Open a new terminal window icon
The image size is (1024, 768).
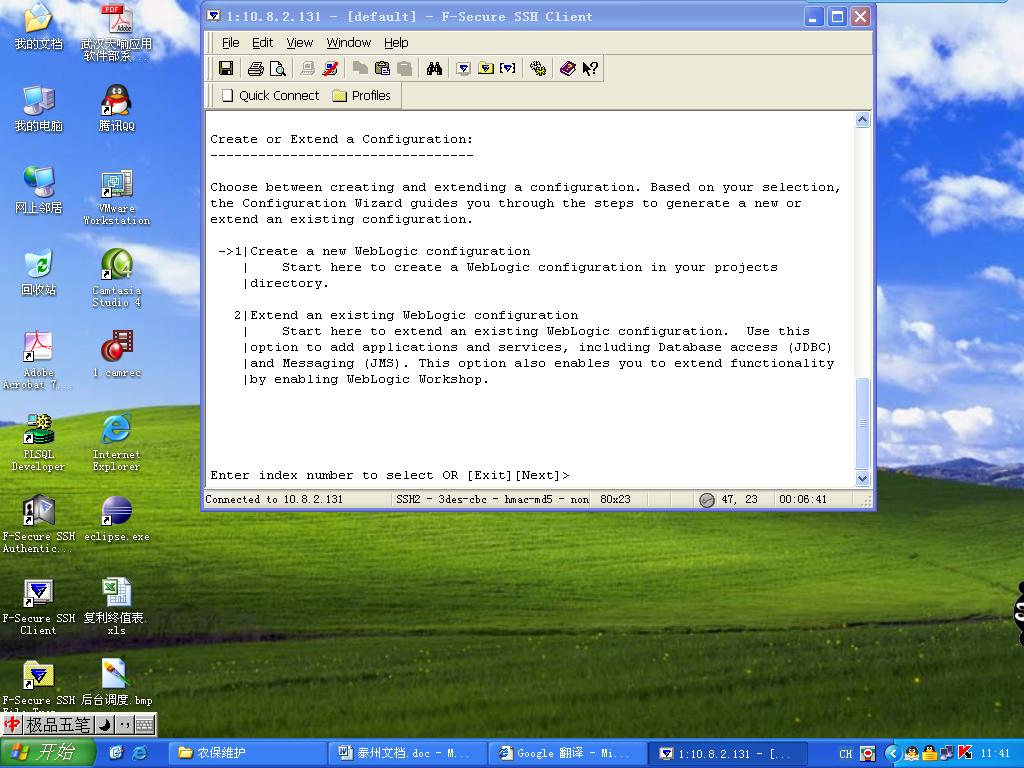(463, 68)
